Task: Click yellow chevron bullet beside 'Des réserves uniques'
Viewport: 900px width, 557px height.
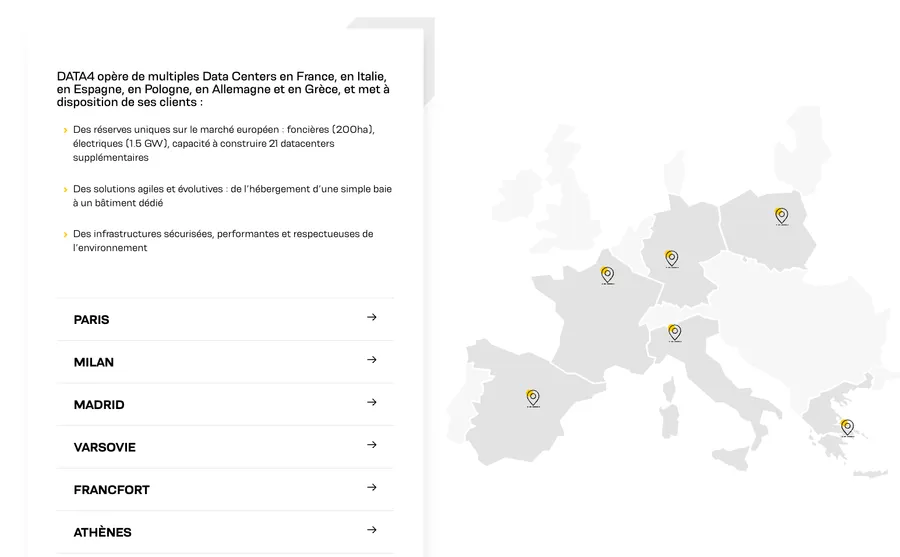Action: [x=65, y=131]
